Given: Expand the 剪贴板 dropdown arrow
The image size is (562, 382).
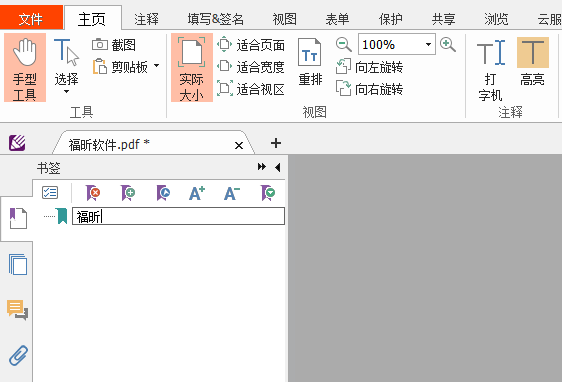Looking at the screenshot, I should tap(157, 66).
